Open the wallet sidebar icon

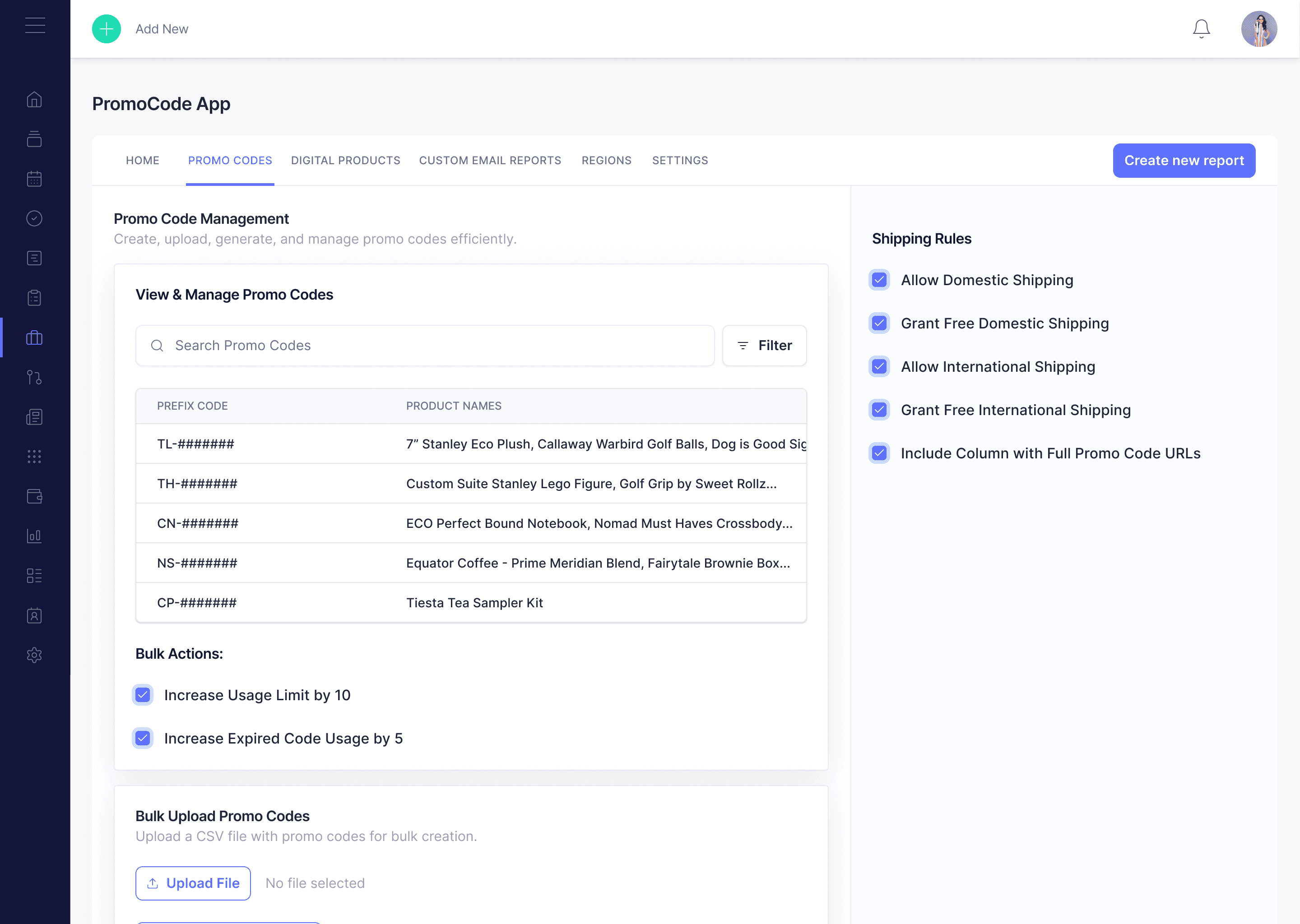tap(34, 496)
